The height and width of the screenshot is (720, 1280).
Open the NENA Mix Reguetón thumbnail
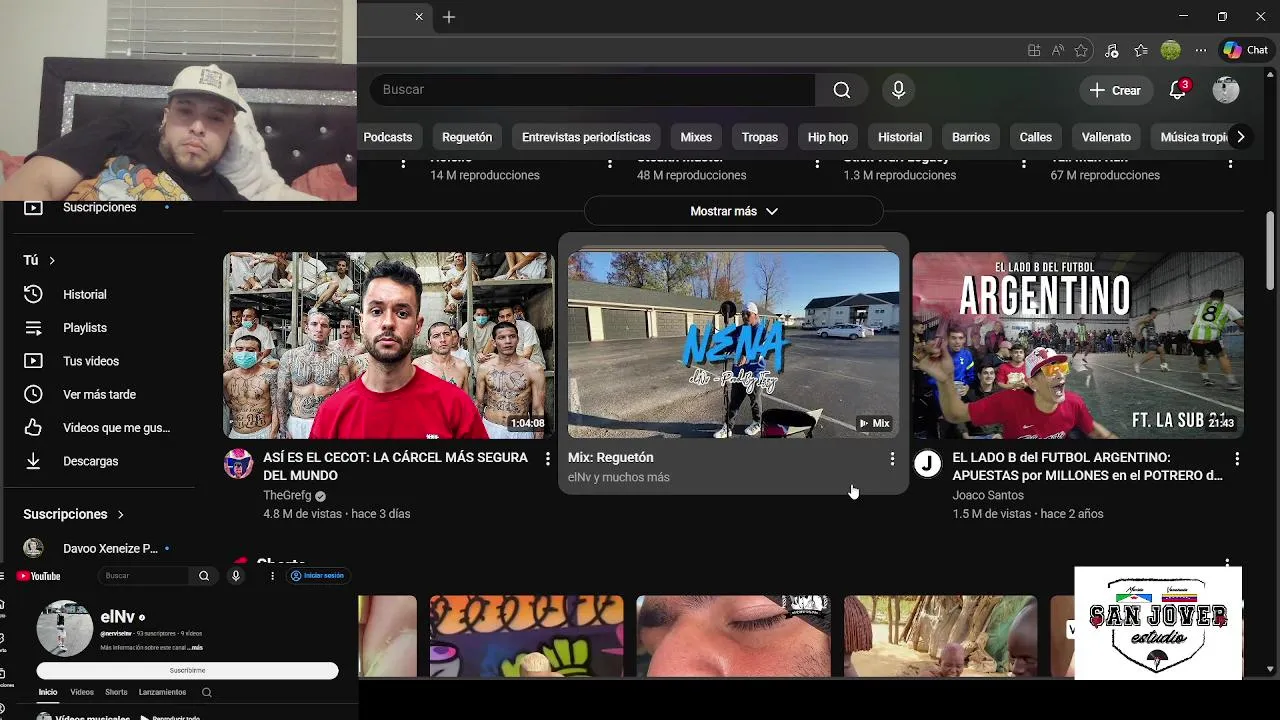tap(733, 345)
